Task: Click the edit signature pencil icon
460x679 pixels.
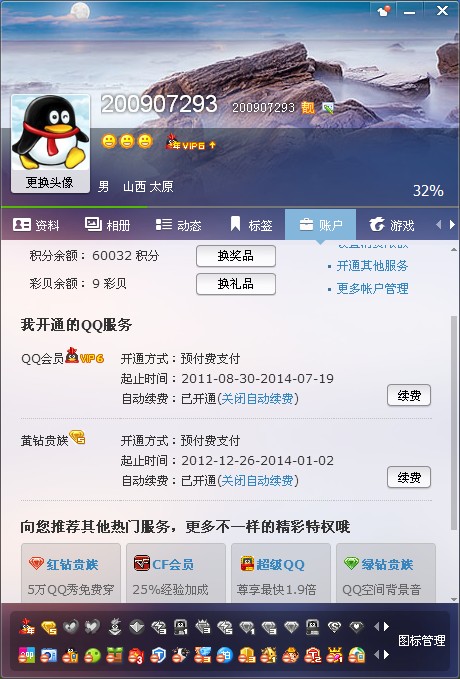Action: pos(328,108)
